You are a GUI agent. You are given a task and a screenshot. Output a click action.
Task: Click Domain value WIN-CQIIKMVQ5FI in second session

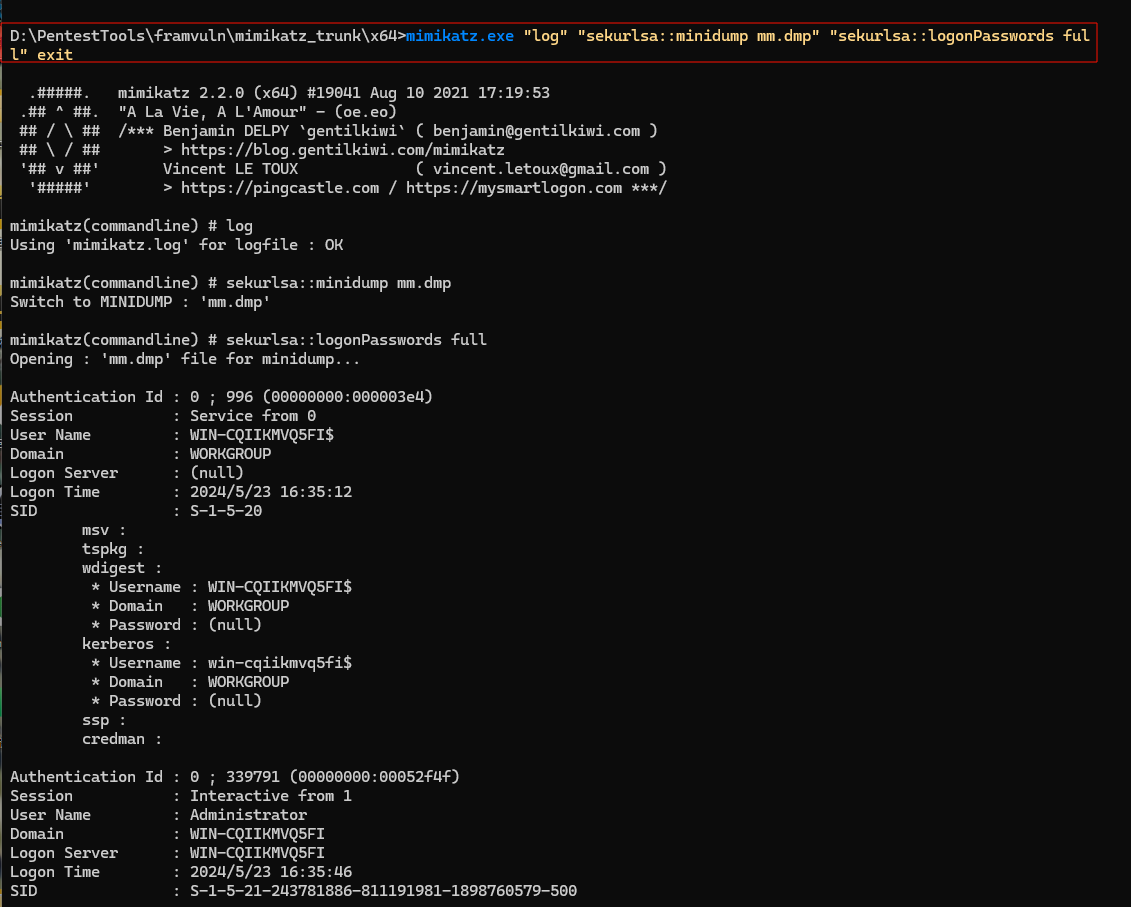click(257, 834)
